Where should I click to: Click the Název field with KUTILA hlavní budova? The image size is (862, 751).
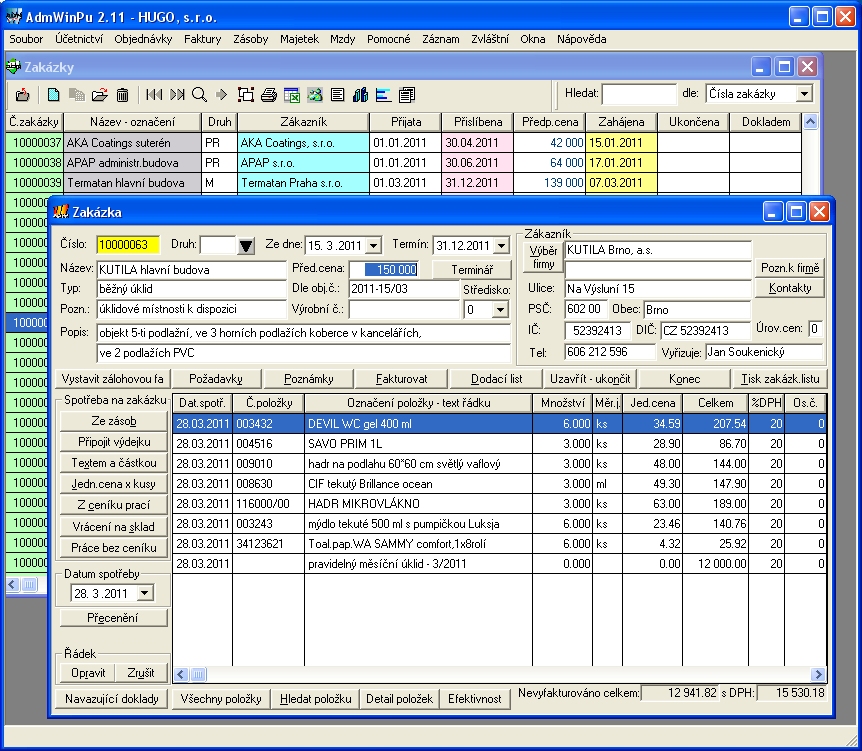(190, 269)
